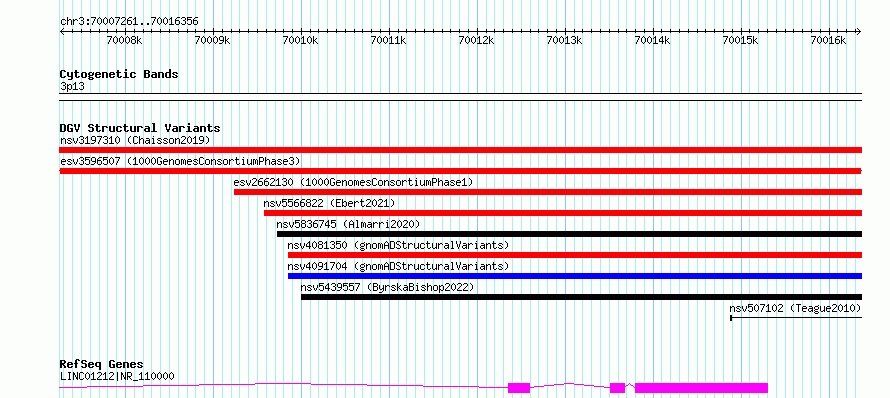Open esv3596507 (1000GenomesConsortiumPhase3) label

point(180,161)
